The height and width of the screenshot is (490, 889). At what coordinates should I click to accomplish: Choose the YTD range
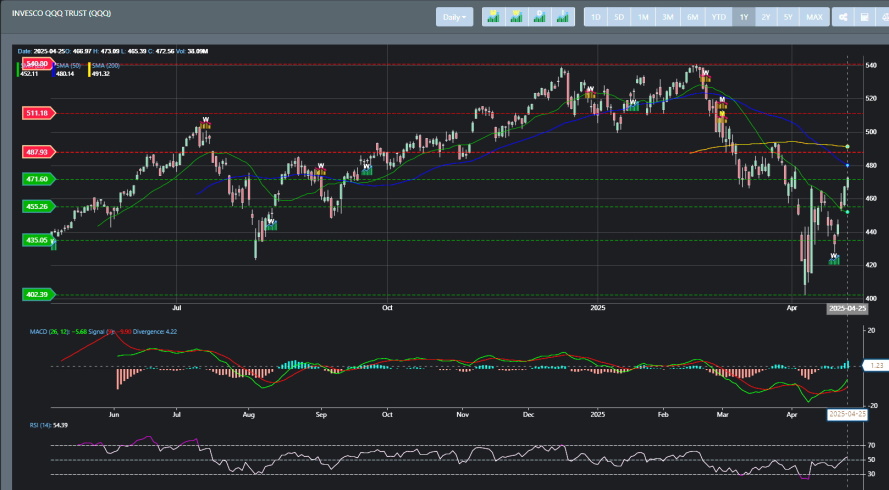click(x=719, y=17)
